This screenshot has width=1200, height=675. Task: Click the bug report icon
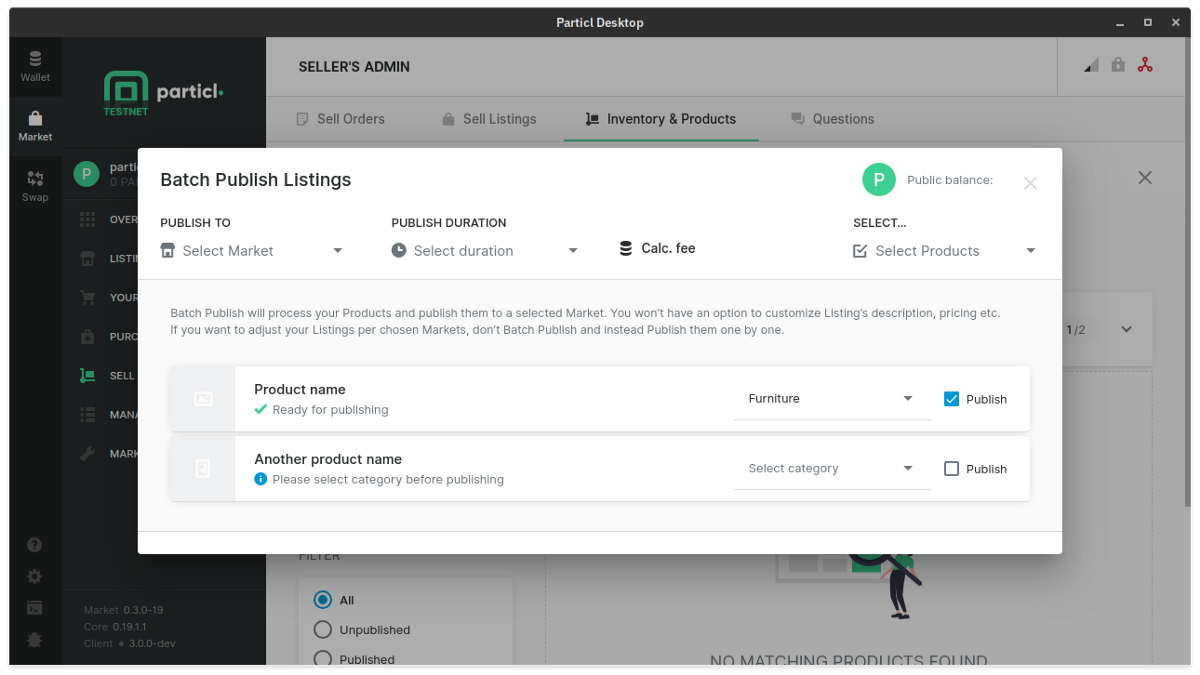click(x=35, y=639)
